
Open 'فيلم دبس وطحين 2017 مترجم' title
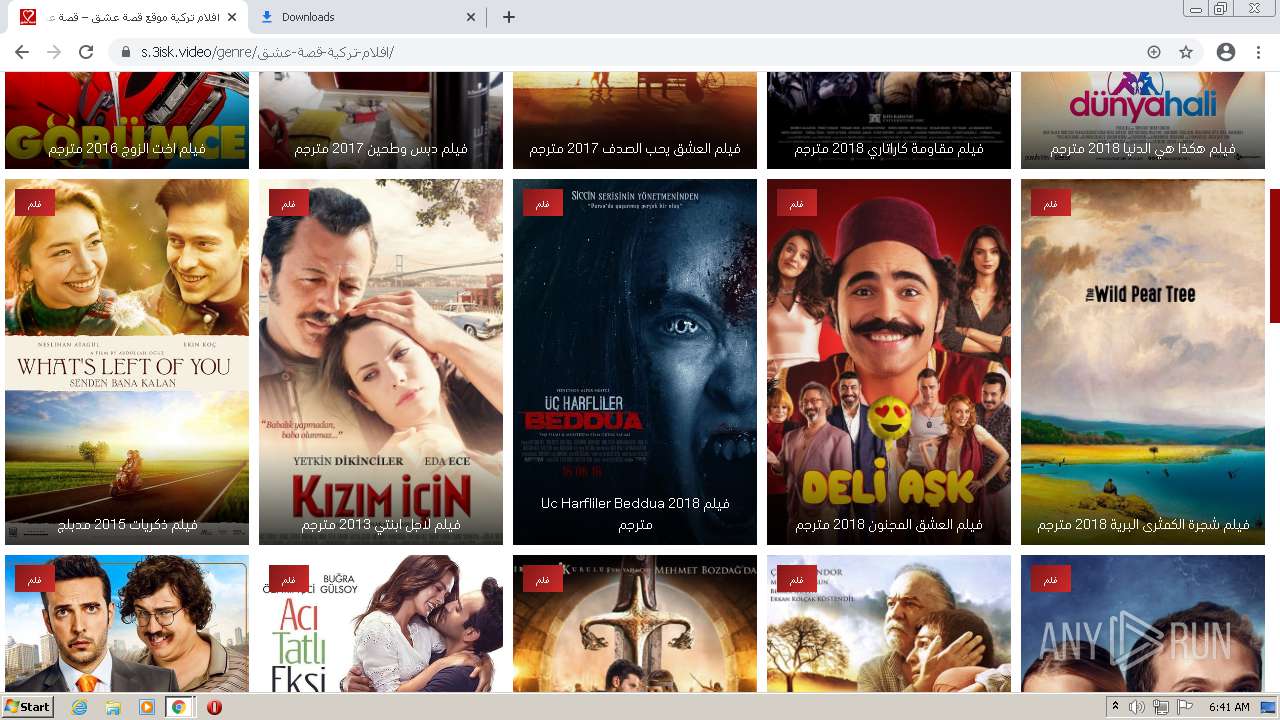click(x=381, y=149)
